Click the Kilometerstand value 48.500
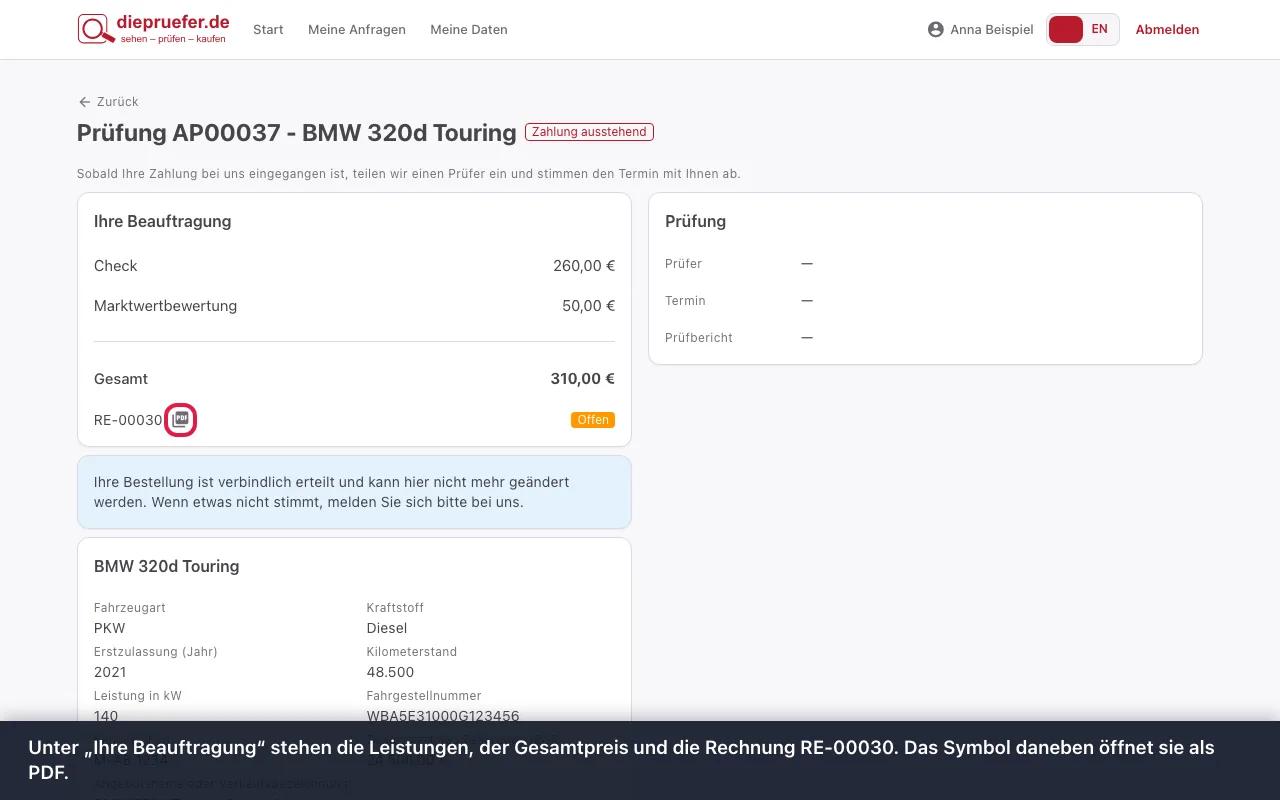The image size is (1280, 800). [x=390, y=672]
